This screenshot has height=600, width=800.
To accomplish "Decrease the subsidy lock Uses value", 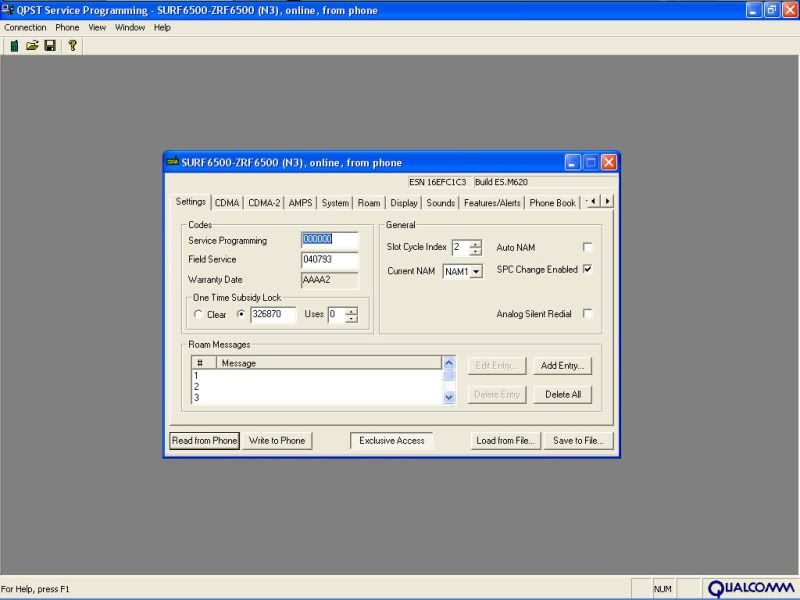I will (351, 318).
